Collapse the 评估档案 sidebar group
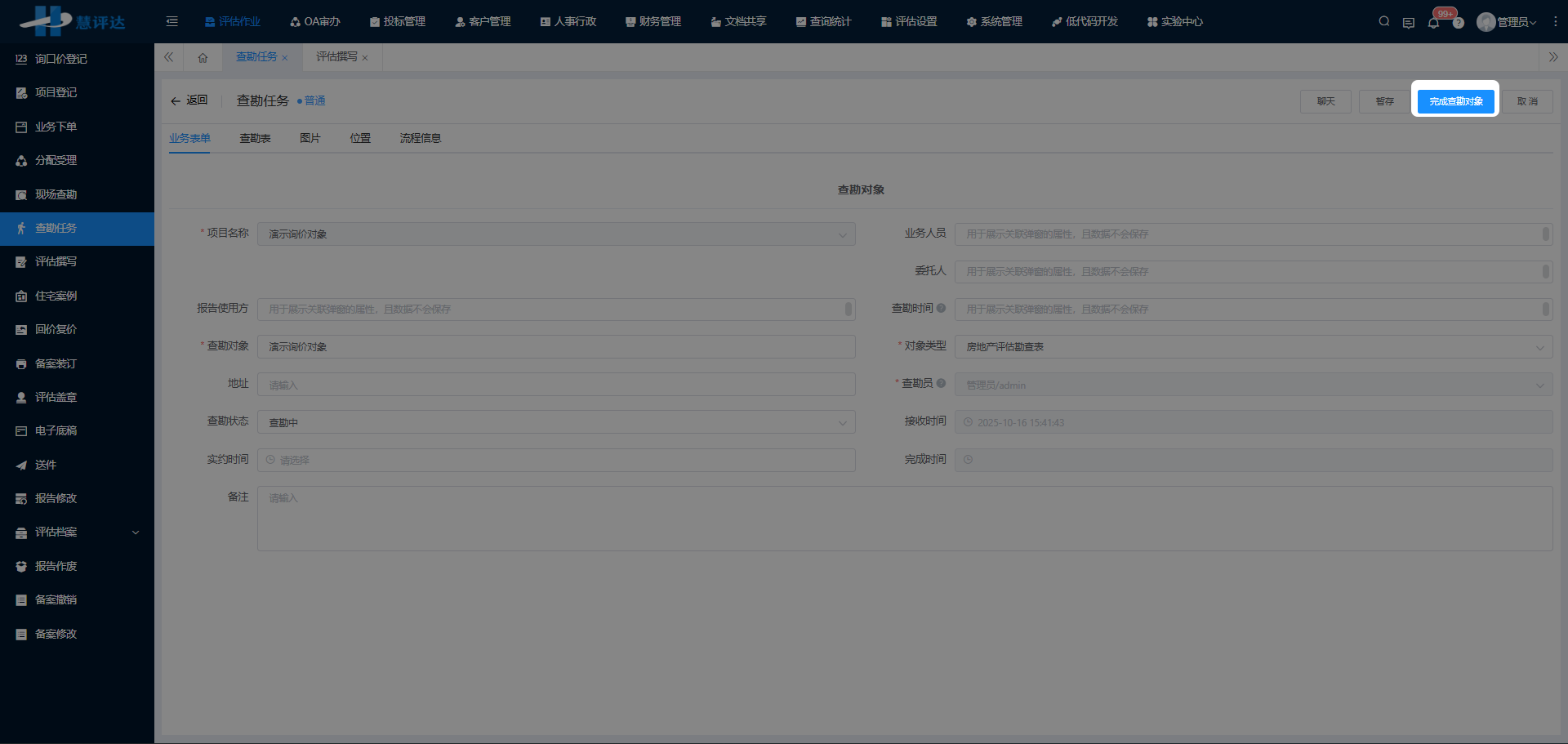 pyautogui.click(x=135, y=532)
